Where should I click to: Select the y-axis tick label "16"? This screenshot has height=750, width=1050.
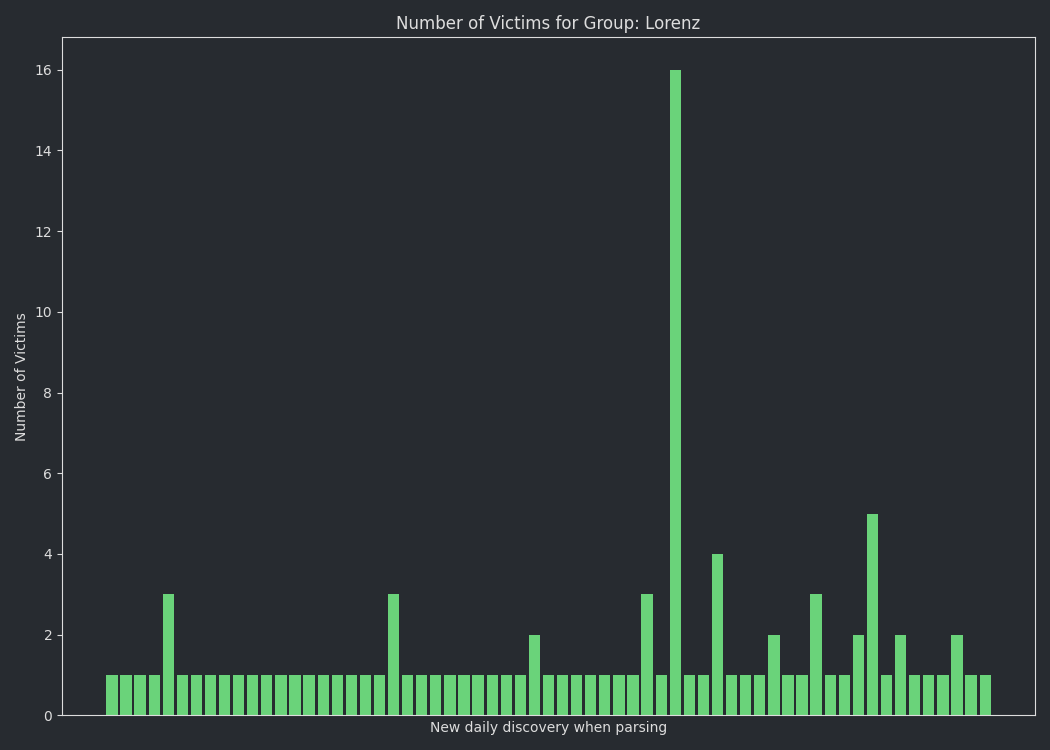[x=44, y=70]
